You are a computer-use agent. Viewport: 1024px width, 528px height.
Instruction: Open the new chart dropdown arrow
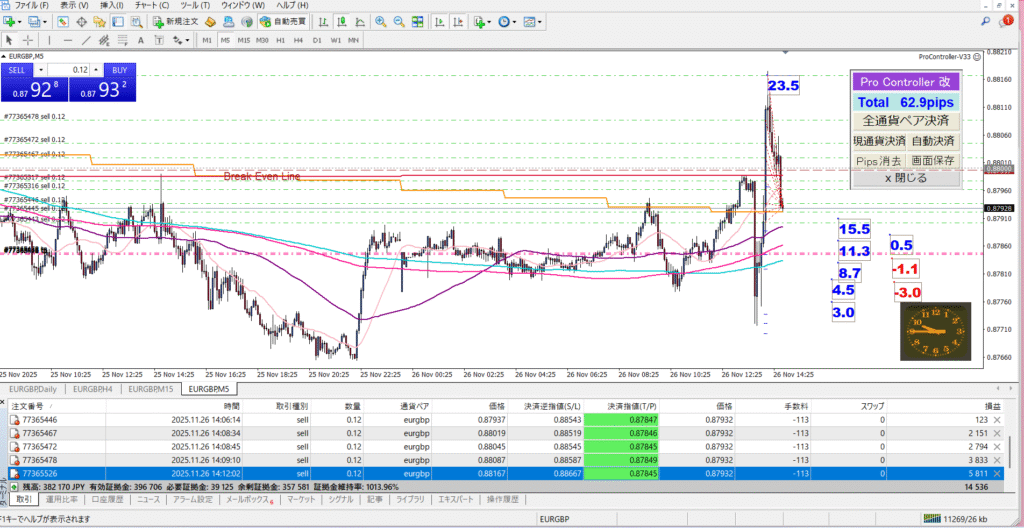click(22, 21)
